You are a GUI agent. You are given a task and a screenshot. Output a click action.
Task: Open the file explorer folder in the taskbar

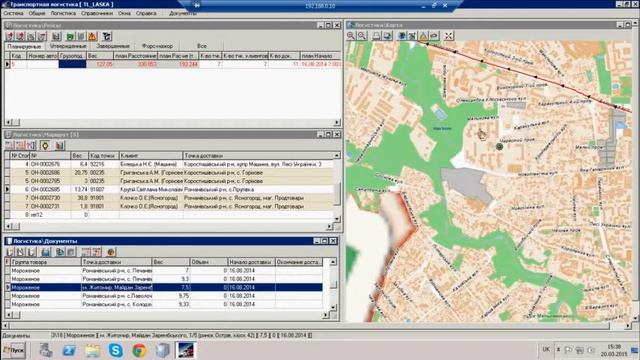point(92,350)
